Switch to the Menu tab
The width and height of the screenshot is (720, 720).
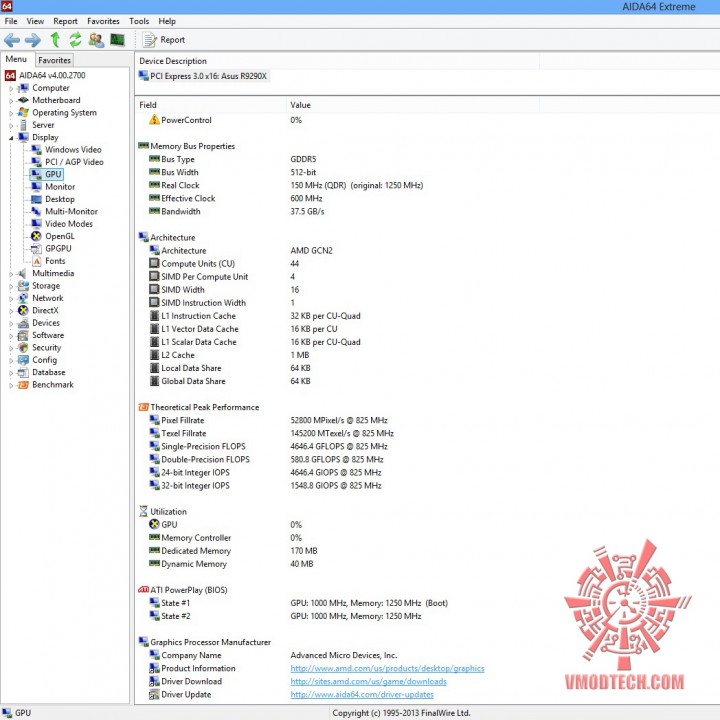coord(16,59)
